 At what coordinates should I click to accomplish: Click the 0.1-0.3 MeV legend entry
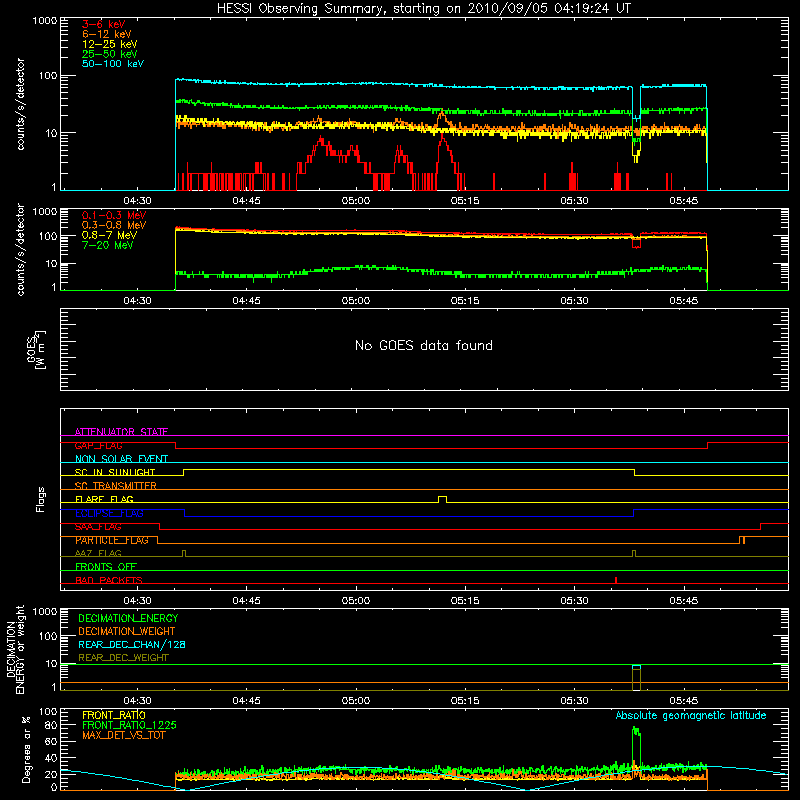pos(114,215)
